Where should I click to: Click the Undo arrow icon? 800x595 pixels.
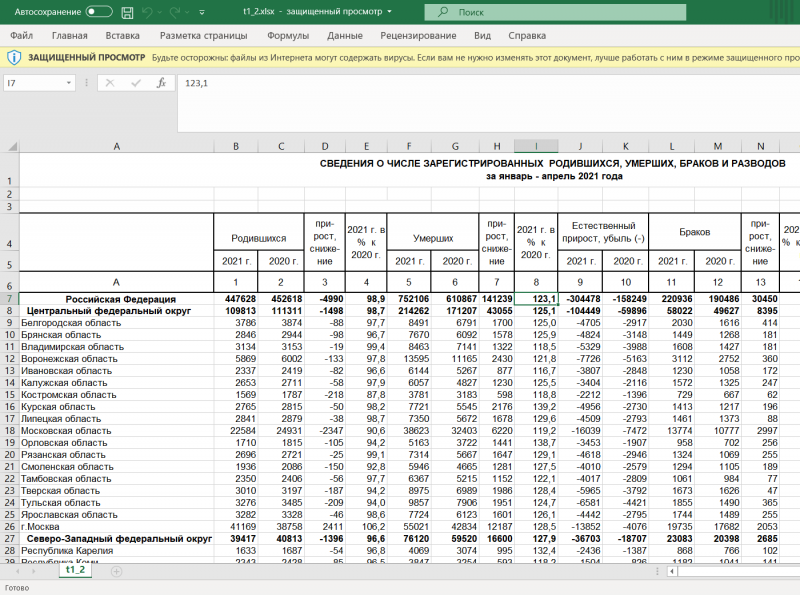(x=147, y=12)
